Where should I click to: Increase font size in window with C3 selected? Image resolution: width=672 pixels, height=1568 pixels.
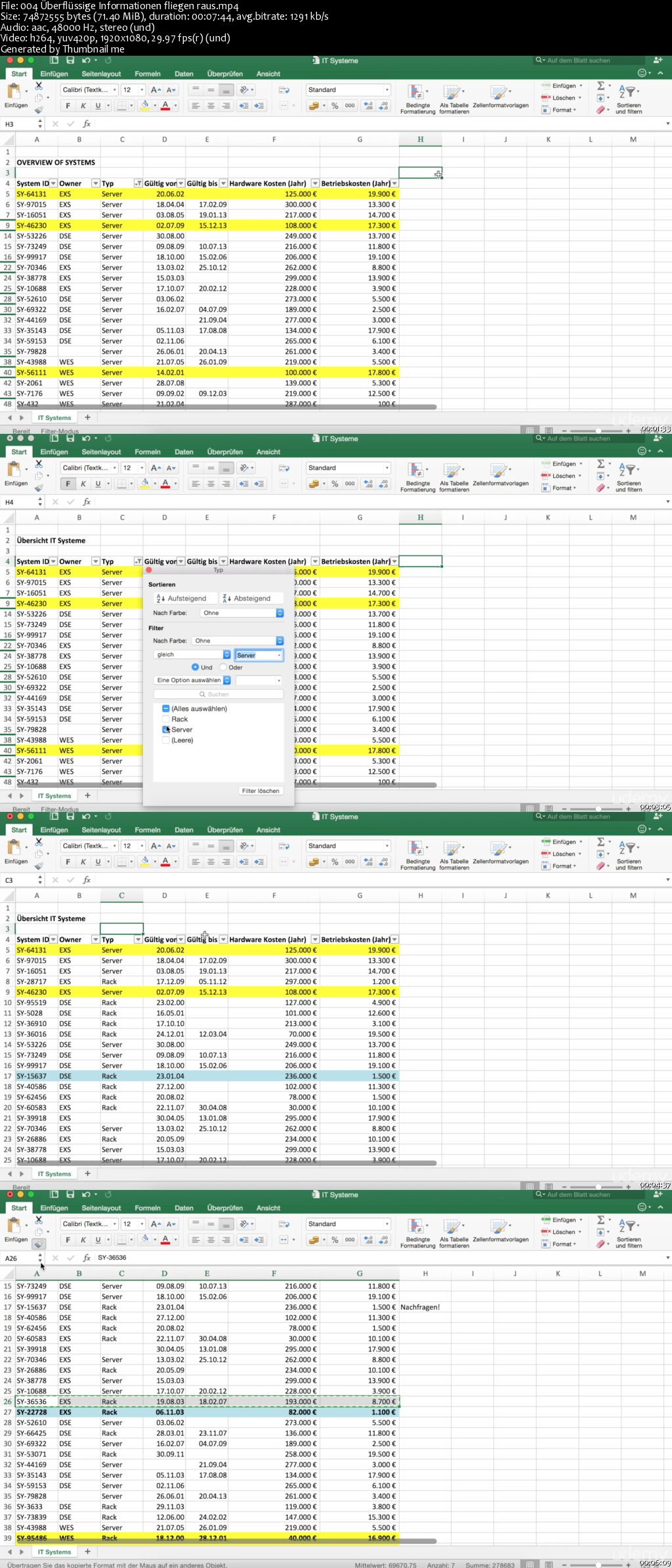coord(156,846)
